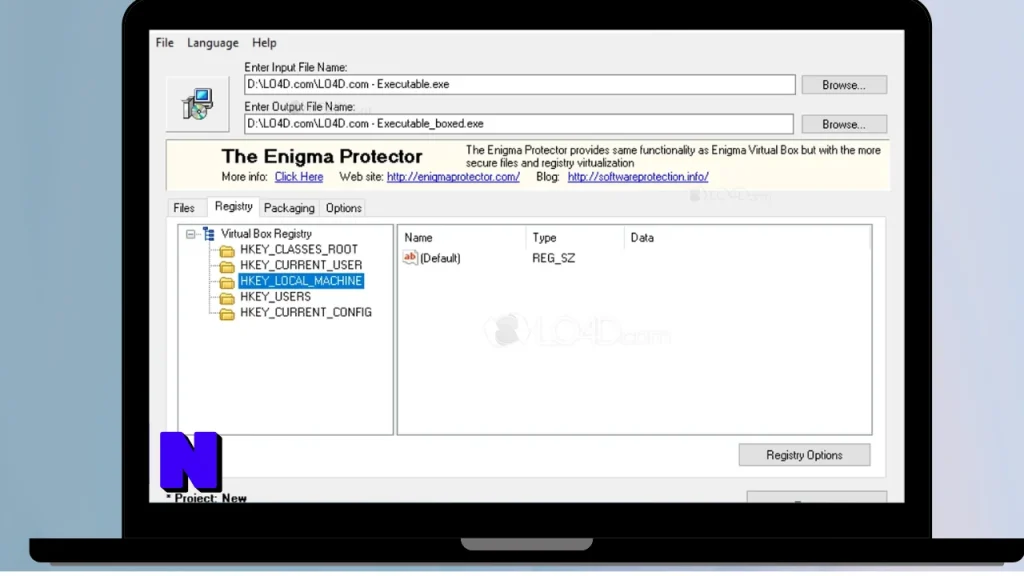Select HKEY_CURRENT_CONFIG in the registry tree
Viewport: 1024px width, 576px height.
[x=306, y=312]
